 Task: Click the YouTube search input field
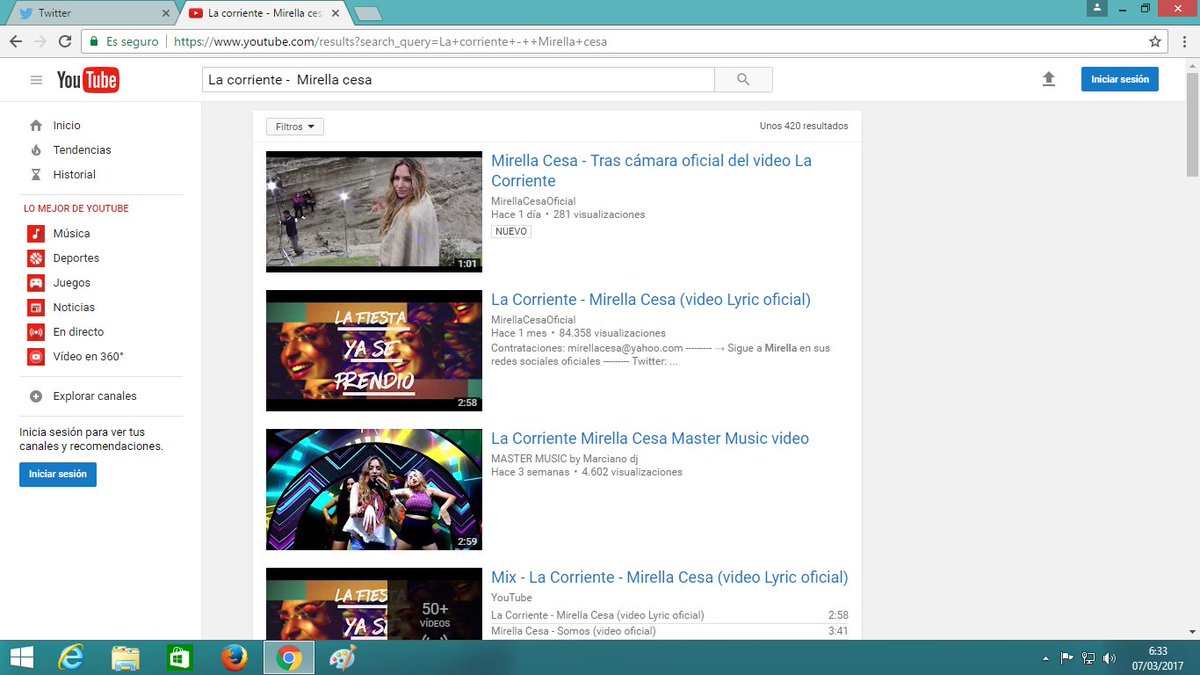[459, 80]
